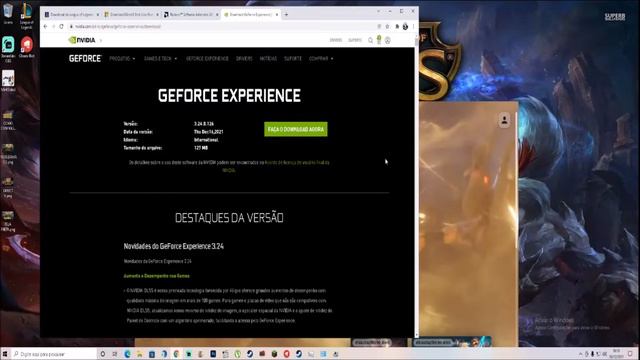Go forward in Chrome
This screenshot has width=640, height=360.
coord(53,26)
